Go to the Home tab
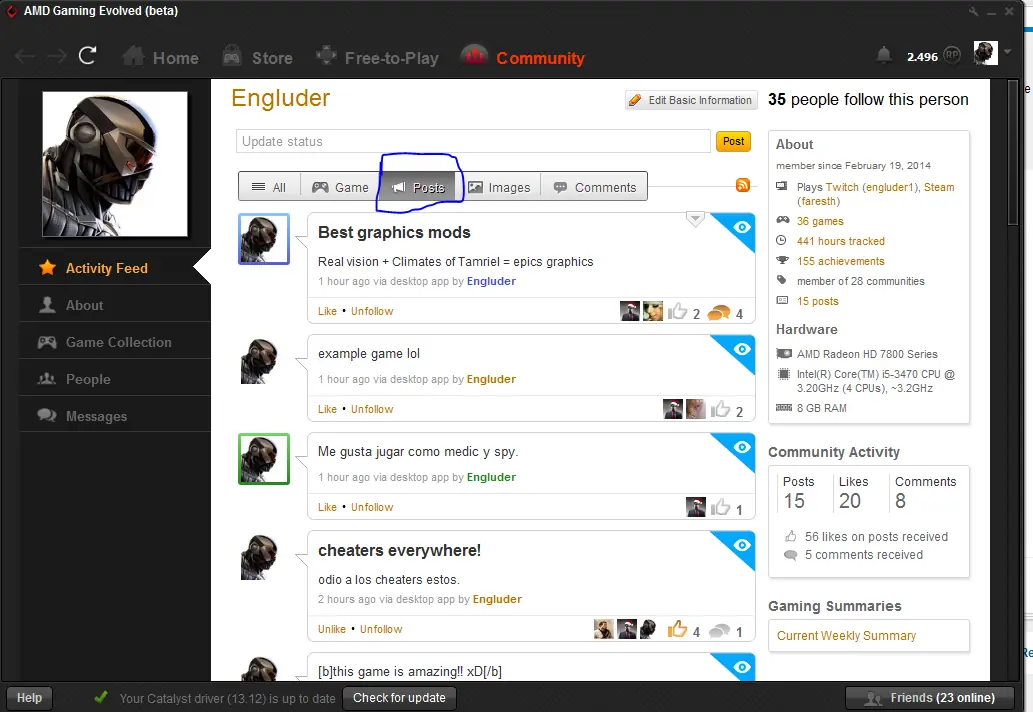Image resolution: width=1033 pixels, height=712 pixels. pos(160,57)
